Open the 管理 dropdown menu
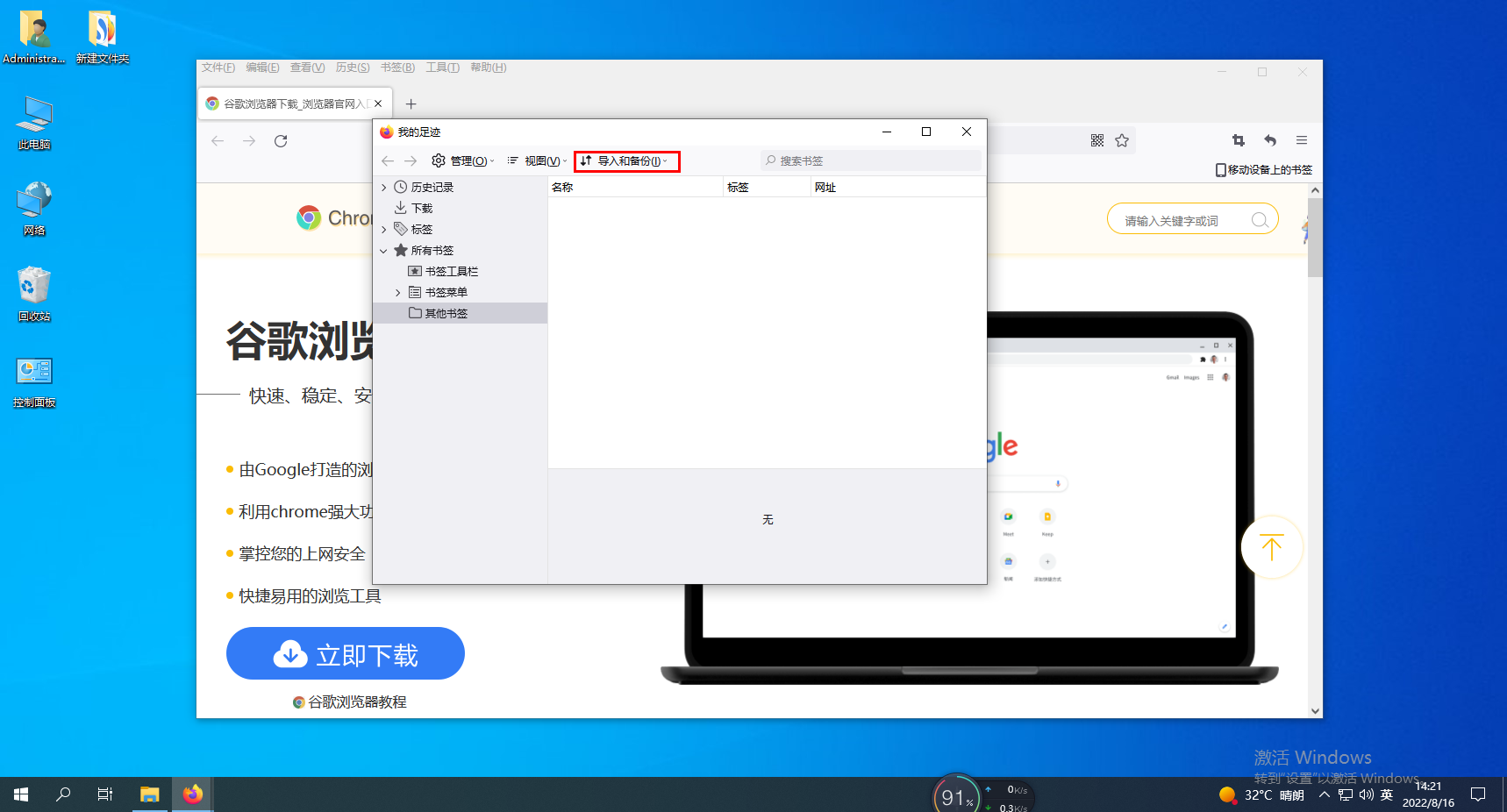The image size is (1507, 812). coord(463,161)
